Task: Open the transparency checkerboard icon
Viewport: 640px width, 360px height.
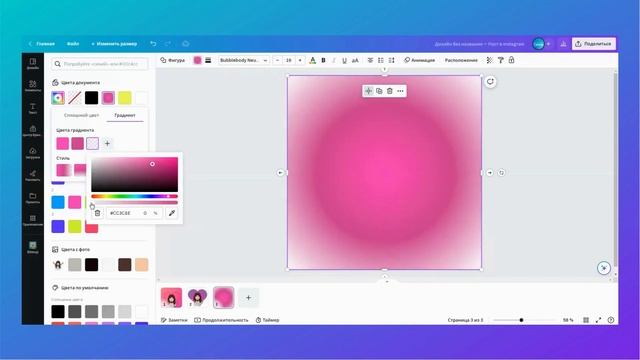Action: tap(489, 60)
